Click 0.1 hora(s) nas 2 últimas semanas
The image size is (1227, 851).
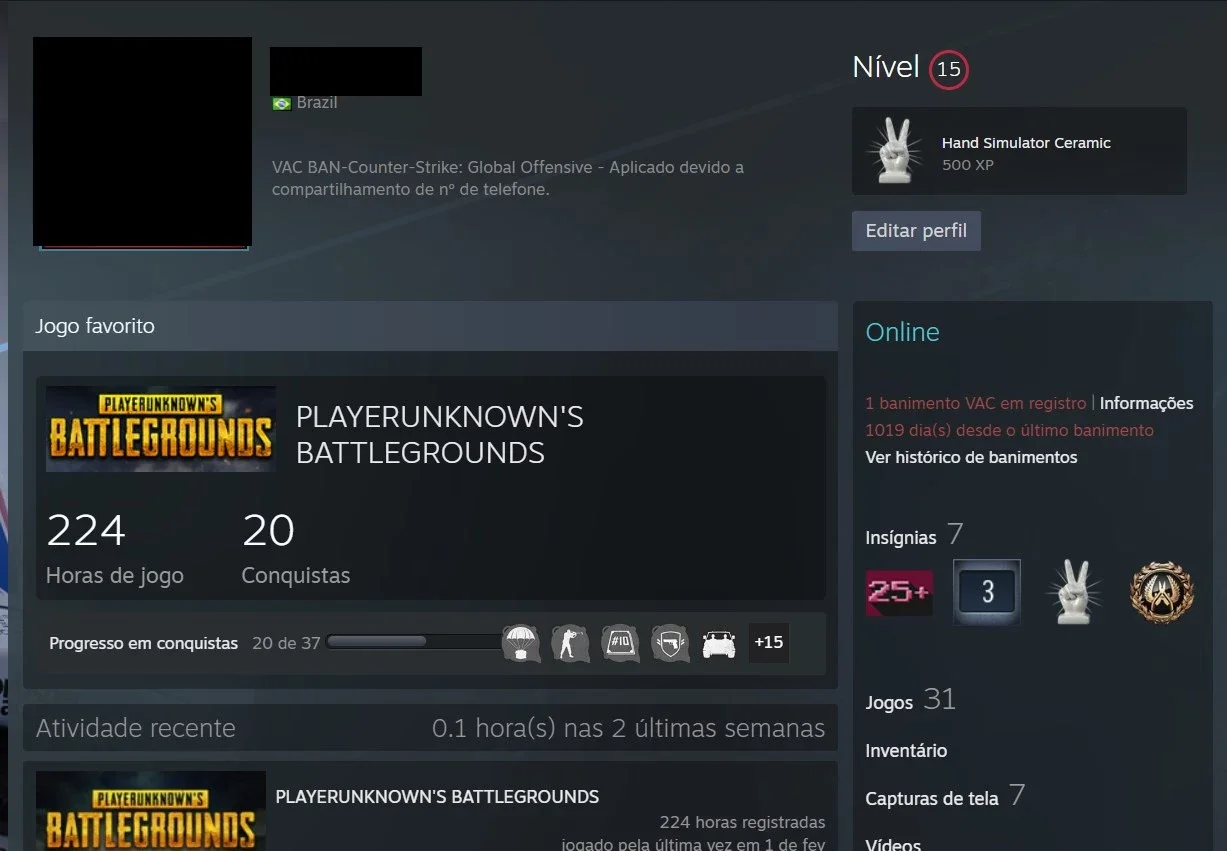coord(629,728)
